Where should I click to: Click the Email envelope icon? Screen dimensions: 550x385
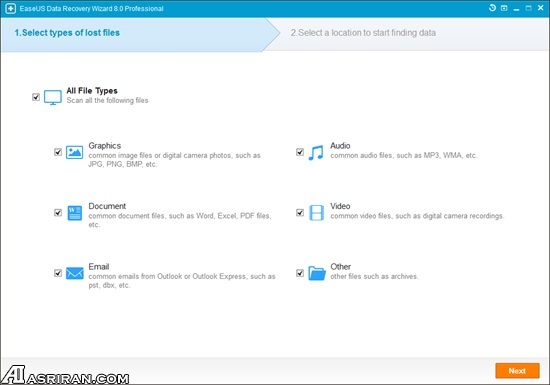(x=75, y=273)
